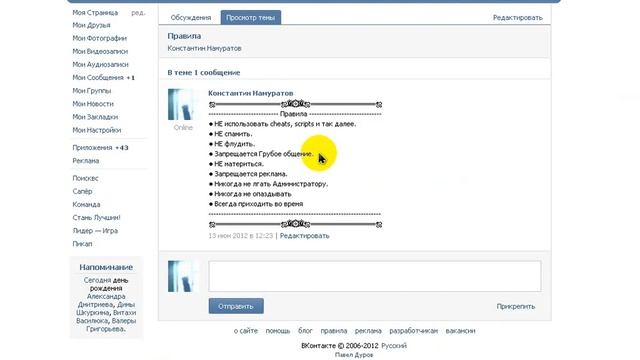This screenshot has height=360, width=640.
Task: Click the Правила topic title
Action: pyautogui.click(x=184, y=36)
